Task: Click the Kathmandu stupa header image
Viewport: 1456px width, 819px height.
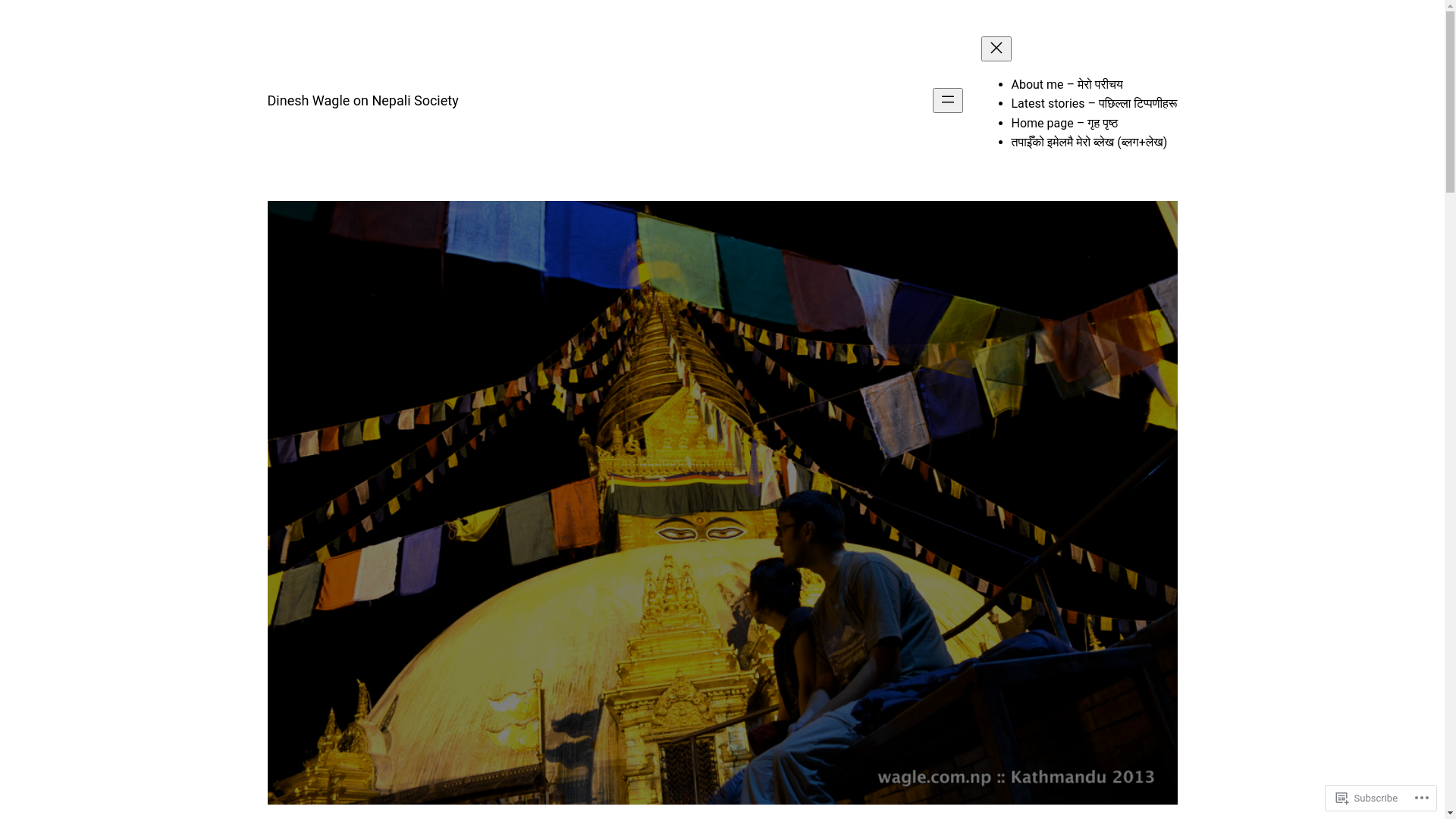Action: [x=722, y=502]
